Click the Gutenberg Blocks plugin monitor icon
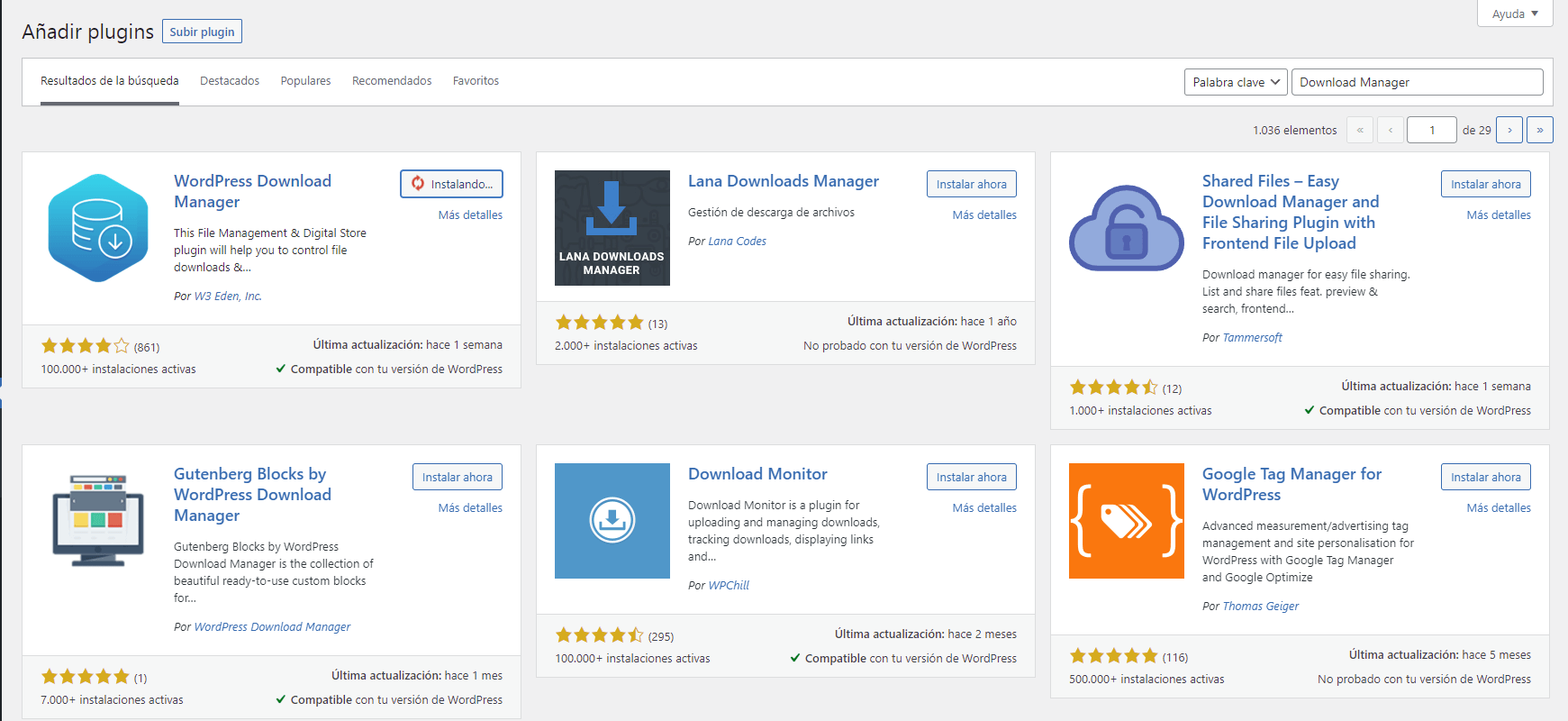 (x=98, y=521)
